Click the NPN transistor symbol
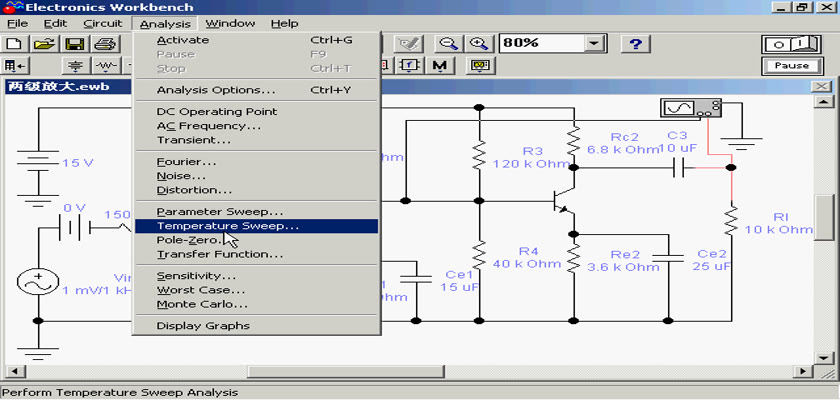Screen dimensions: 840x400 pyautogui.click(x=565, y=201)
